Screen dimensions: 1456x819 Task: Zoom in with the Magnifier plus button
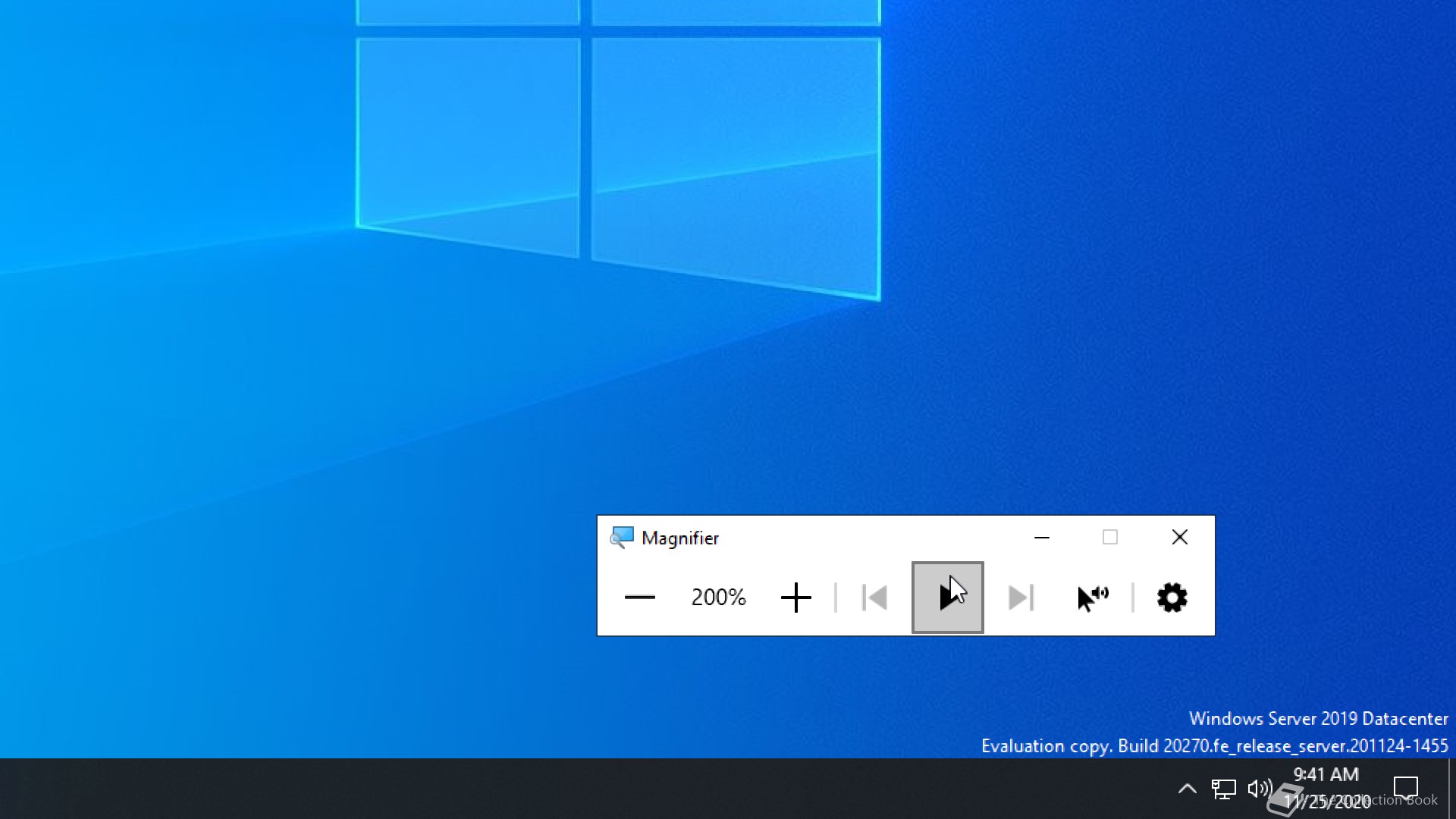(795, 598)
